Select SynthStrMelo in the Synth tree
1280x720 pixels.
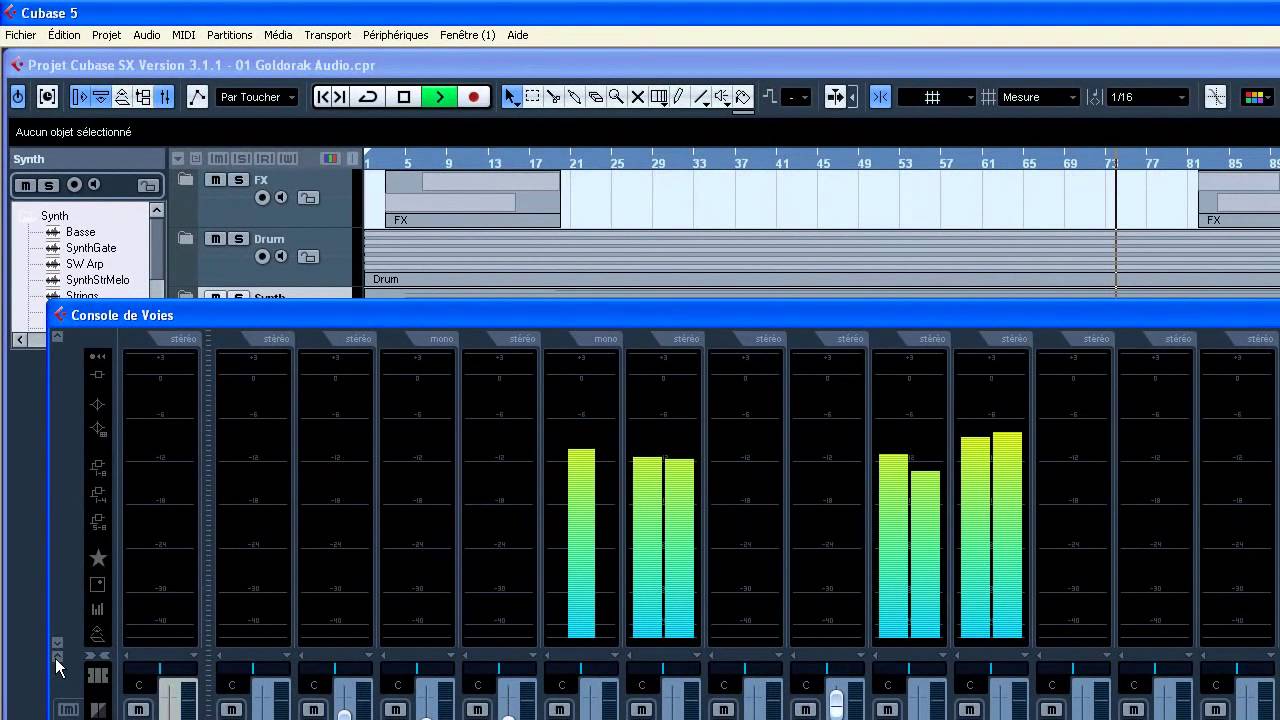(98, 280)
